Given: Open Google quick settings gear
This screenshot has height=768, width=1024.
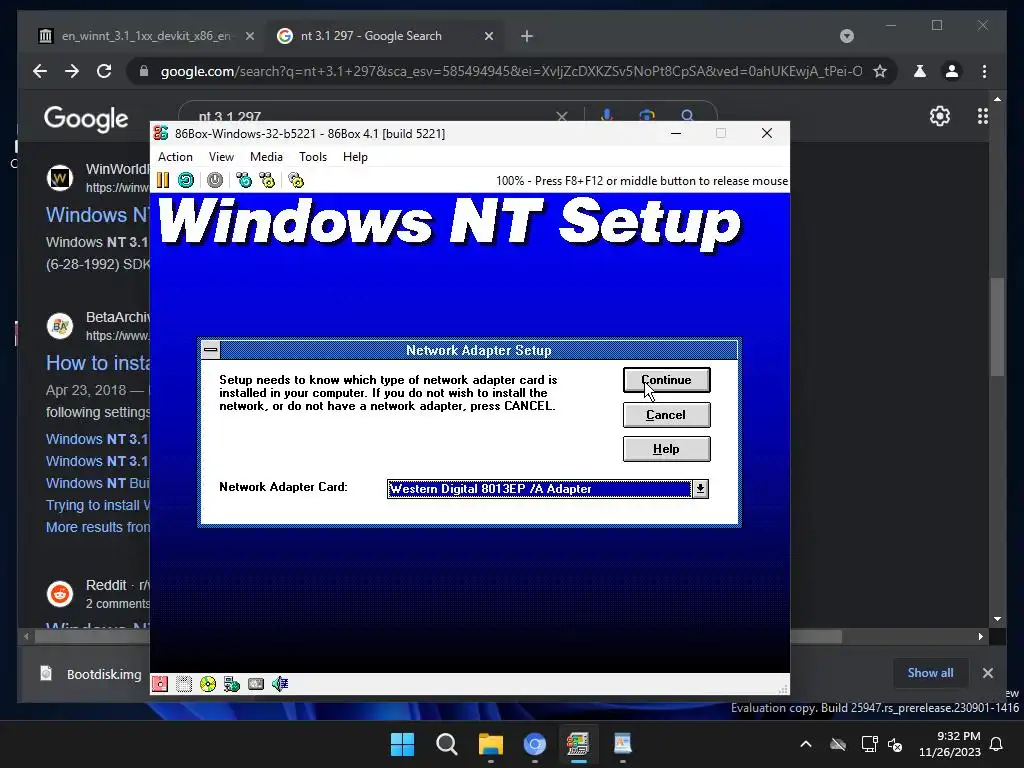Looking at the screenshot, I should point(939,116).
